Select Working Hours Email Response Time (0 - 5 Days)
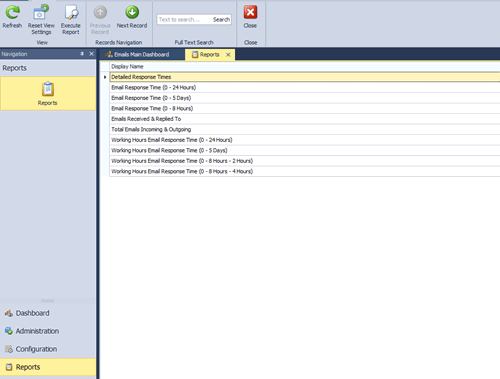 304,151
